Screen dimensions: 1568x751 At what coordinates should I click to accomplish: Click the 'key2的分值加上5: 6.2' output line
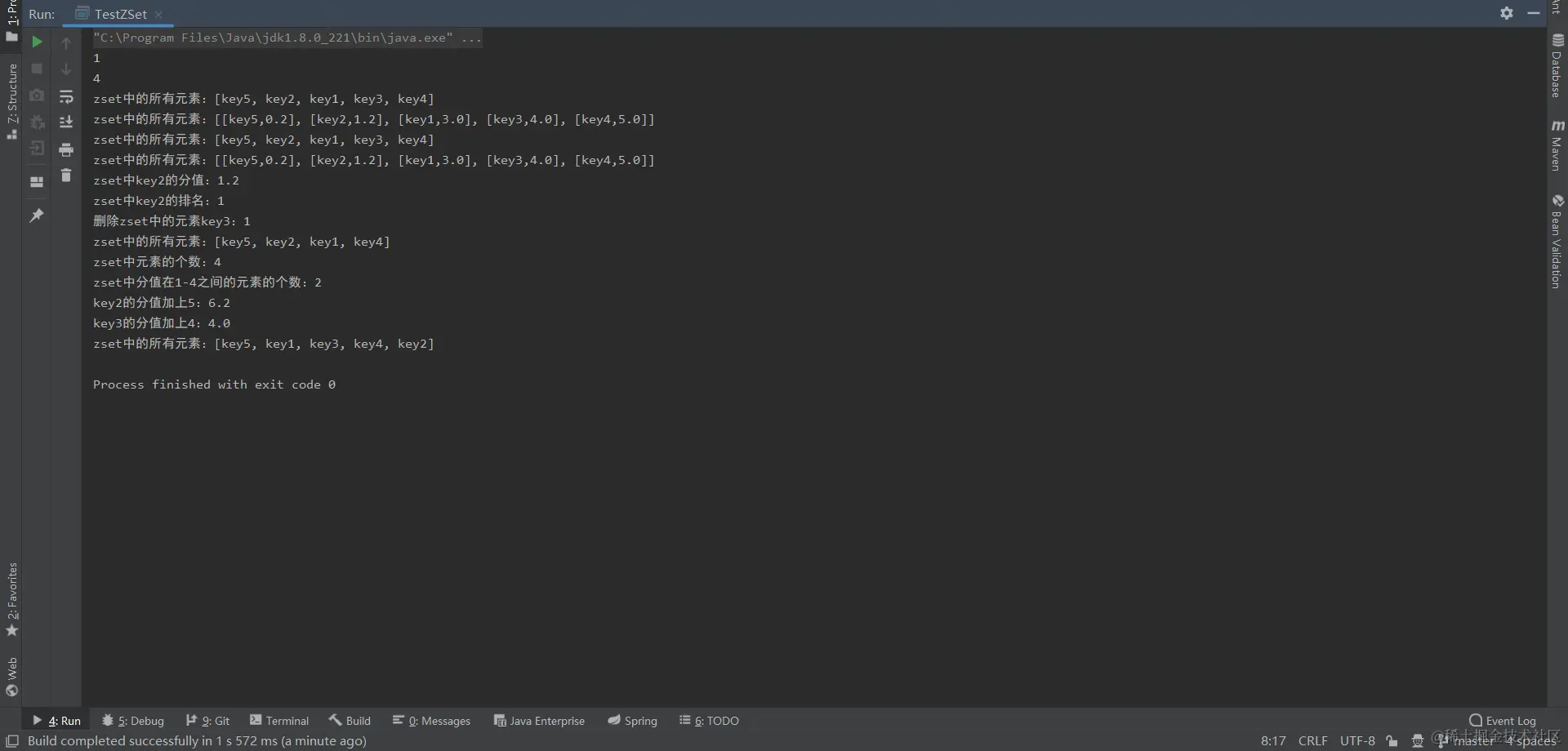[x=162, y=303]
